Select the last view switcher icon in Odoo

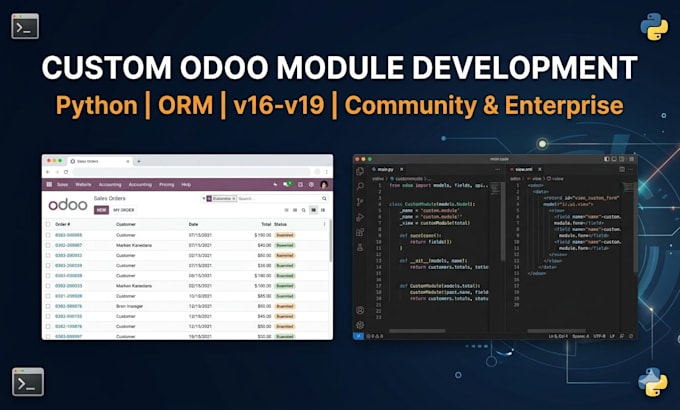(x=323, y=210)
